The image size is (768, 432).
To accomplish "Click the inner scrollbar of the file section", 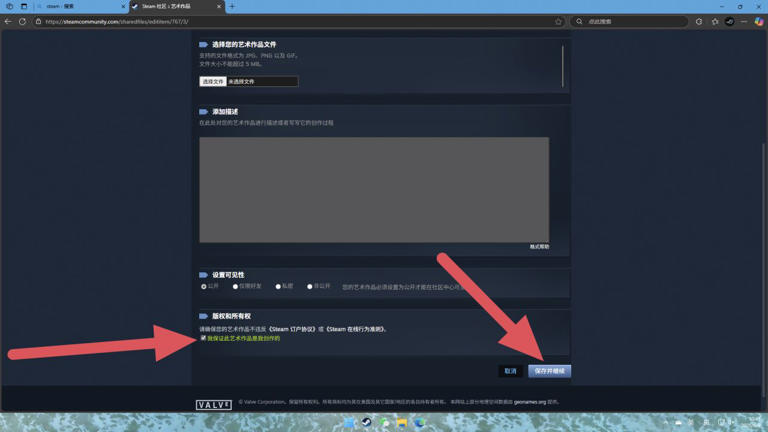I will 563,67.
